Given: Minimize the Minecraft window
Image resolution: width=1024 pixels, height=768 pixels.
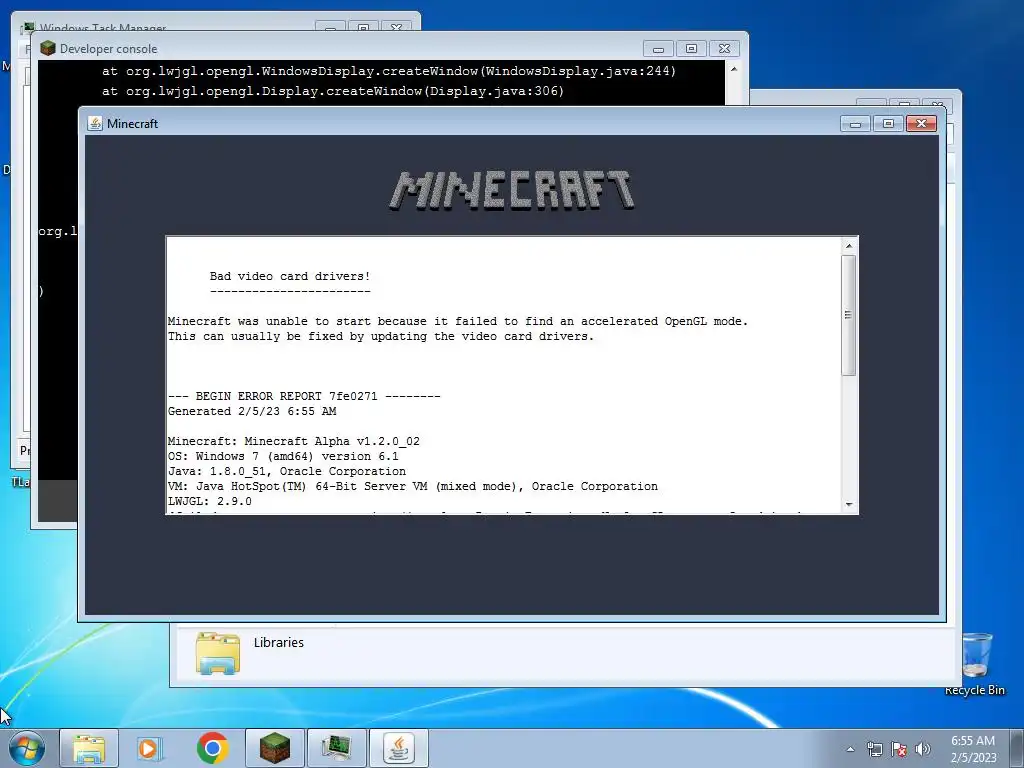Looking at the screenshot, I should click(x=856, y=123).
